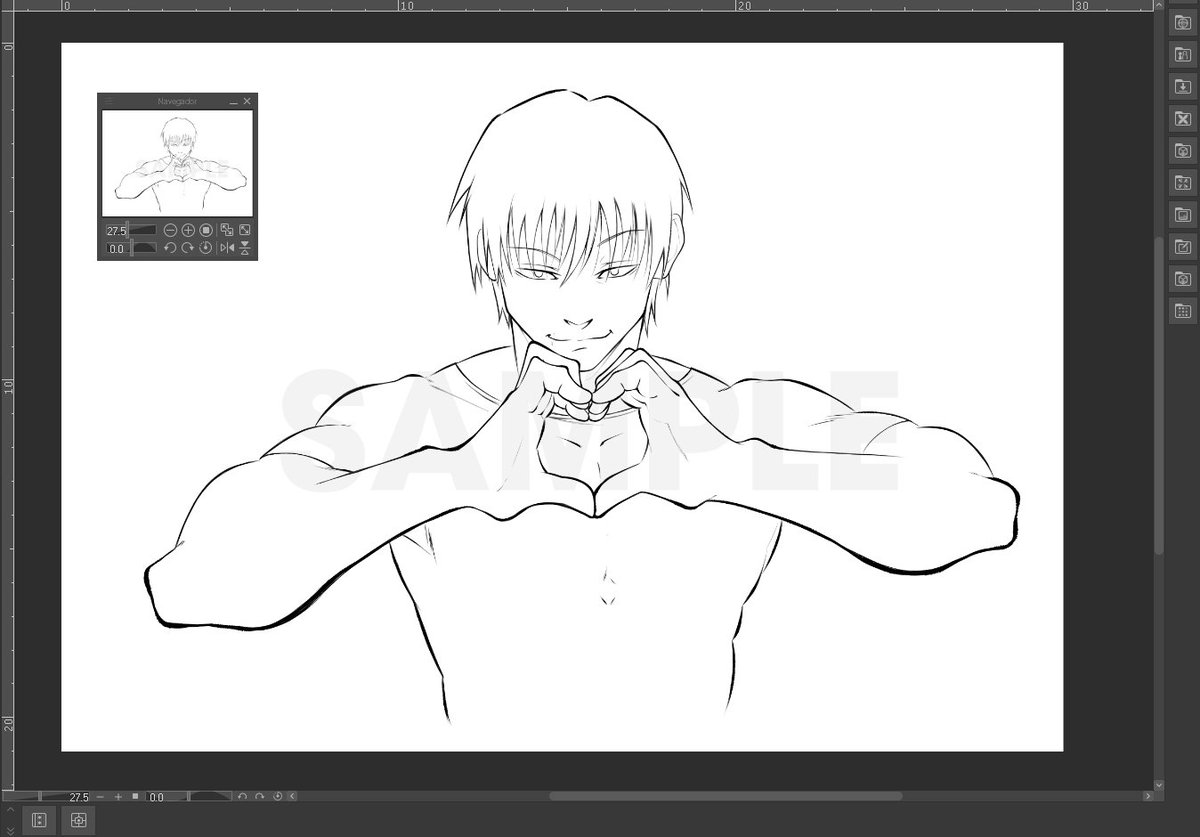
Task: Click the Navegador 27.5 zoom value field
Action: [x=116, y=230]
